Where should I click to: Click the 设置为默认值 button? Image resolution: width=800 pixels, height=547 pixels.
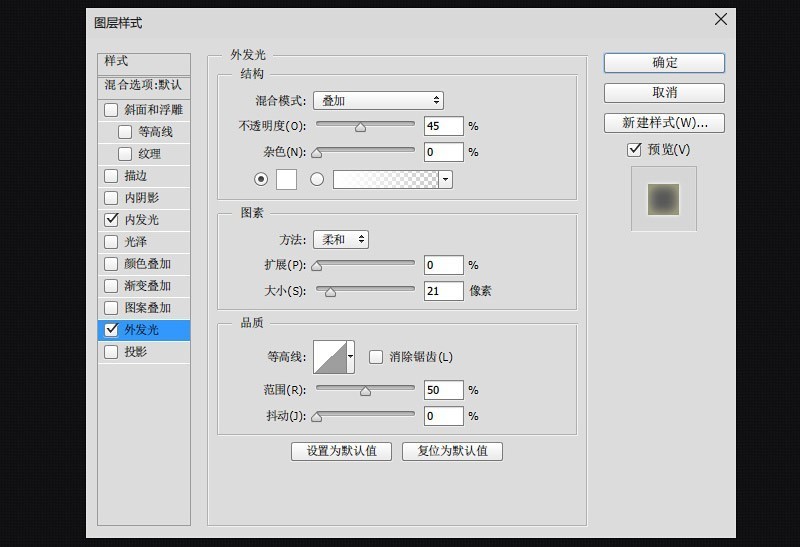tap(341, 451)
